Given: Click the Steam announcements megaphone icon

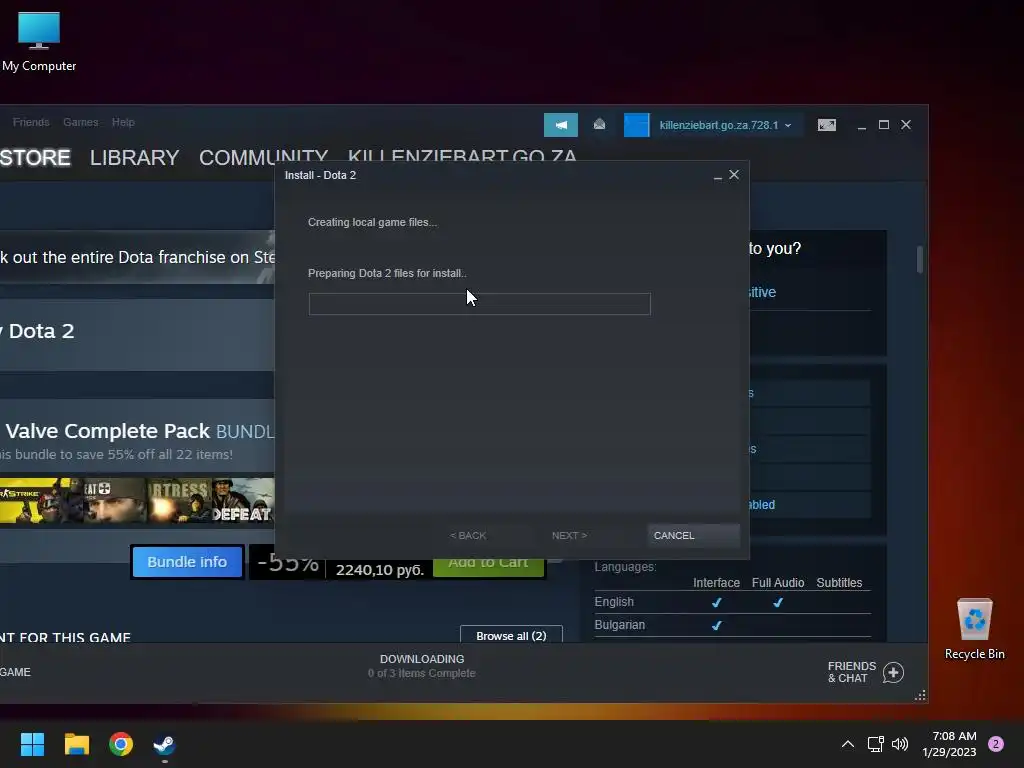Looking at the screenshot, I should click(x=560, y=125).
